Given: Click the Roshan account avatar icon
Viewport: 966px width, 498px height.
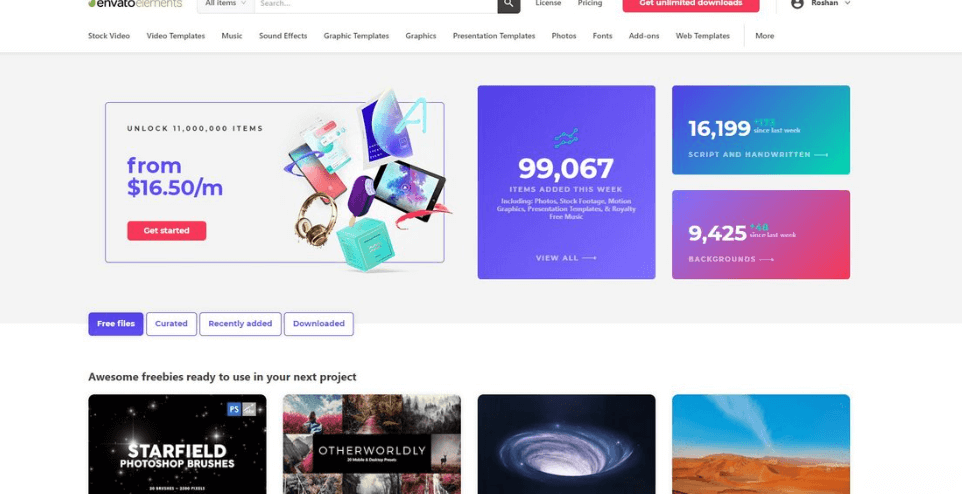Looking at the screenshot, I should [x=797, y=4].
